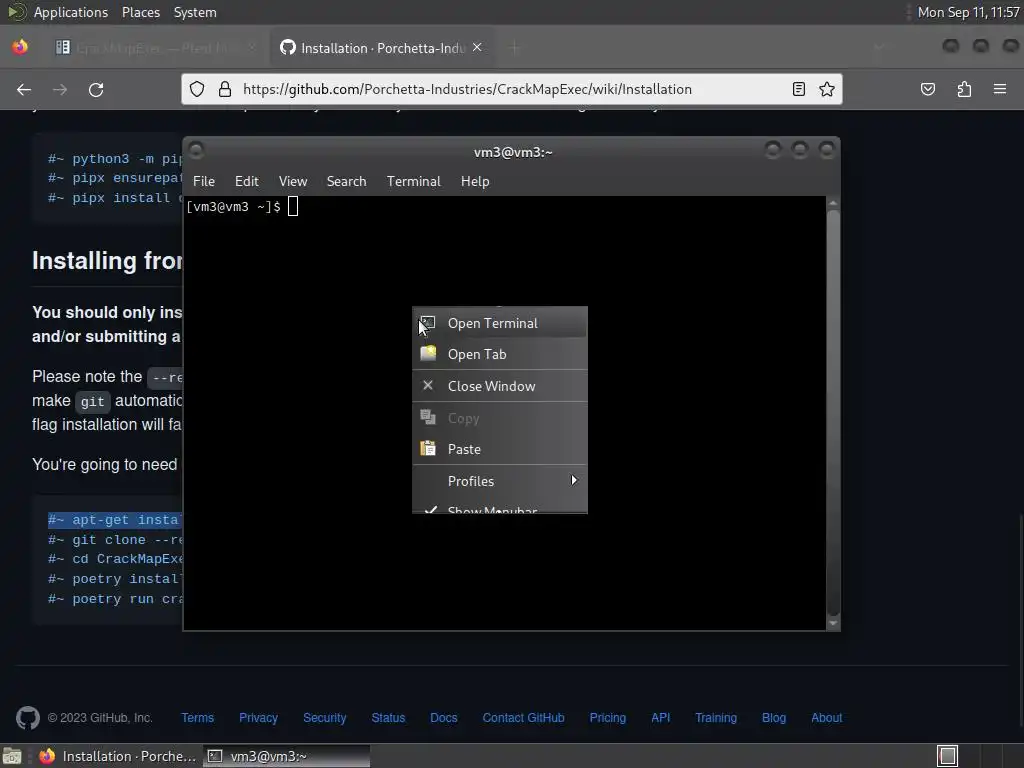Viewport: 1024px width, 768px height.
Task: Open the terminal File menu
Action: (204, 182)
